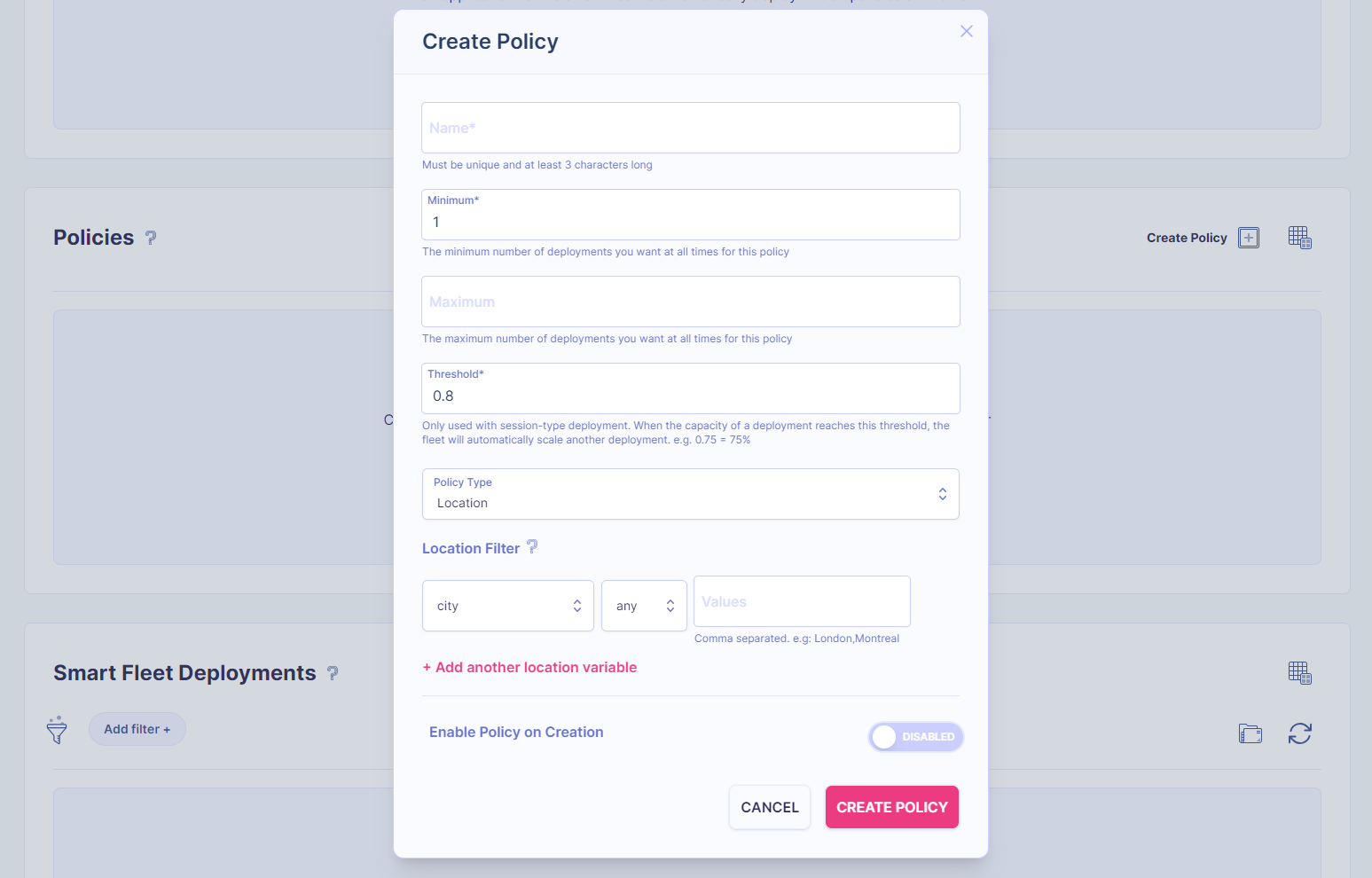Click the folder icon near refresh
The image size is (1372, 878).
(1250, 733)
